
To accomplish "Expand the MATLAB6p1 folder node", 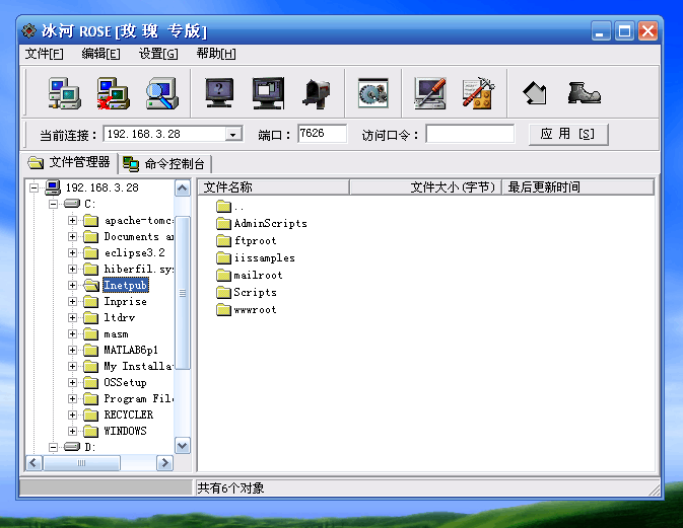I will click(72, 350).
